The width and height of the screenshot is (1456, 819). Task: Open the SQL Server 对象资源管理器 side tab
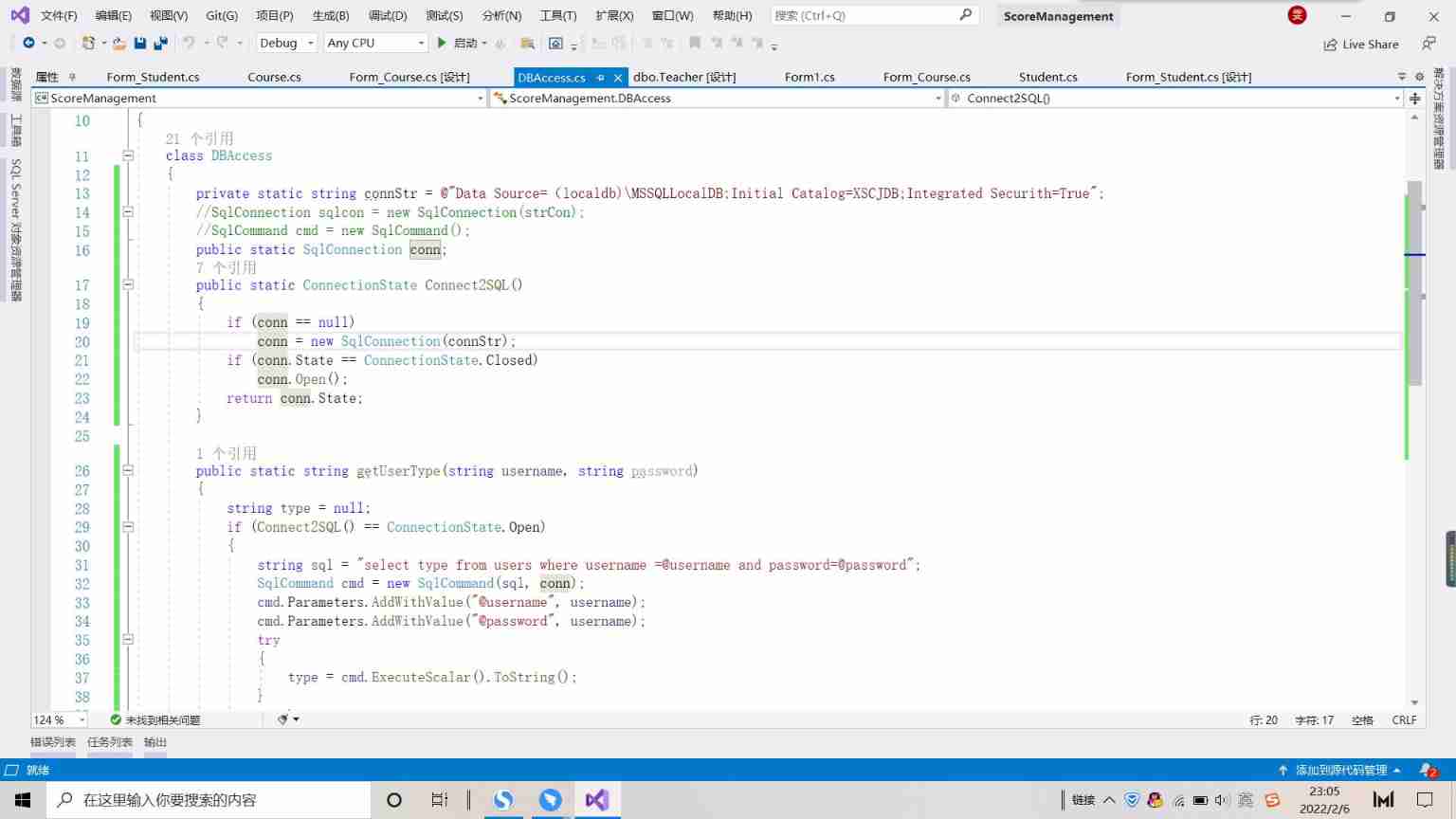pyautogui.click(x=16, y=230)
